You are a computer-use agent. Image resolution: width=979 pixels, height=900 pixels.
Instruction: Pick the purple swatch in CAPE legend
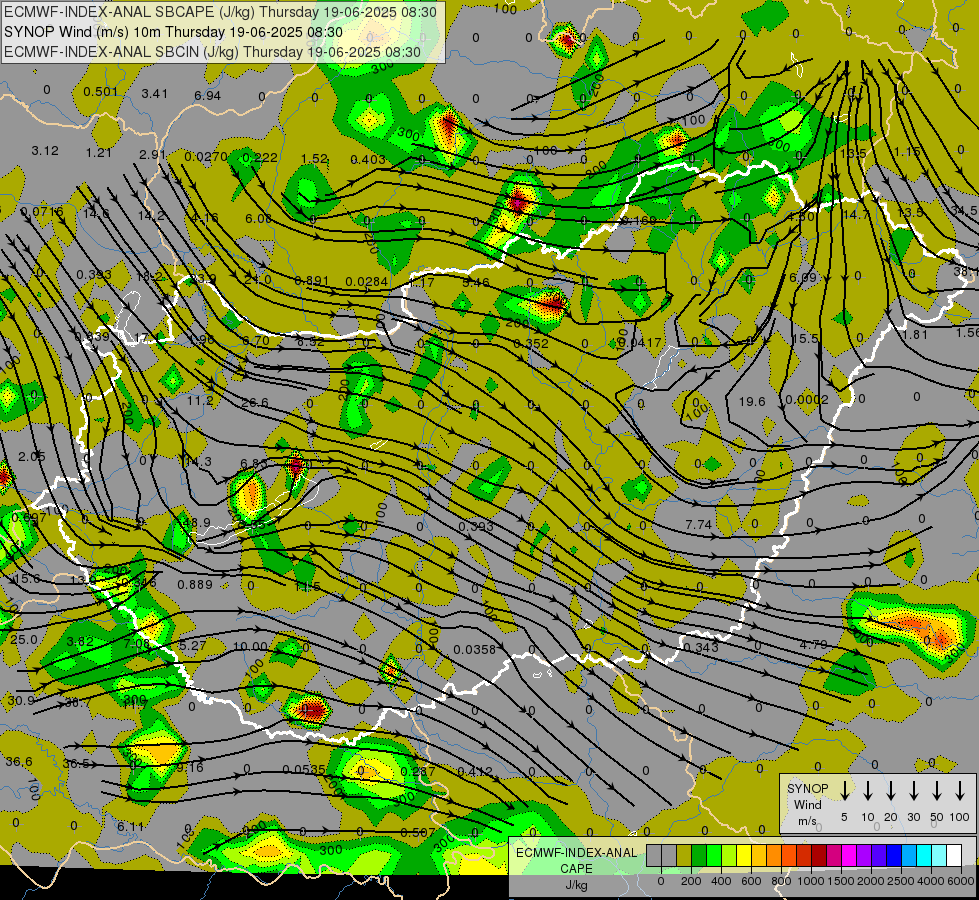864,856
